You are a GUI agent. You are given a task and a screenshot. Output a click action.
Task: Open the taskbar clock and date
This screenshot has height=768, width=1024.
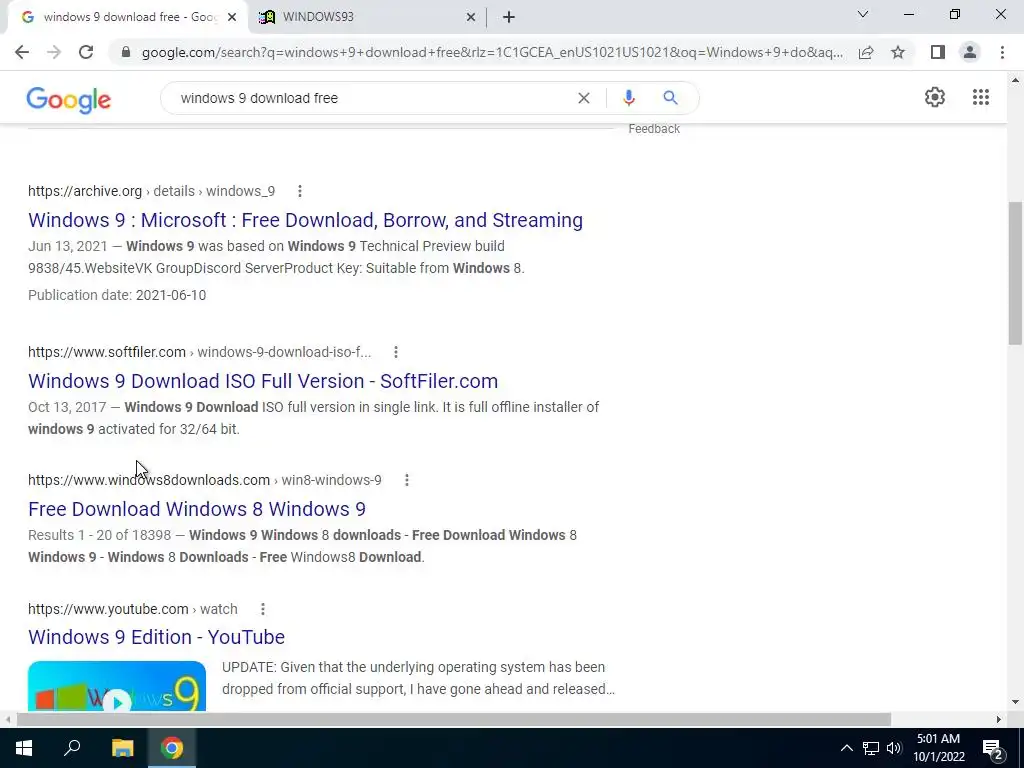[938, 748]
